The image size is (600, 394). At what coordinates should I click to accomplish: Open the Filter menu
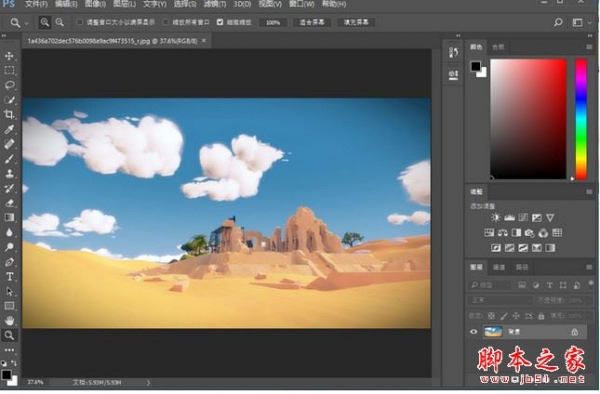215,4
